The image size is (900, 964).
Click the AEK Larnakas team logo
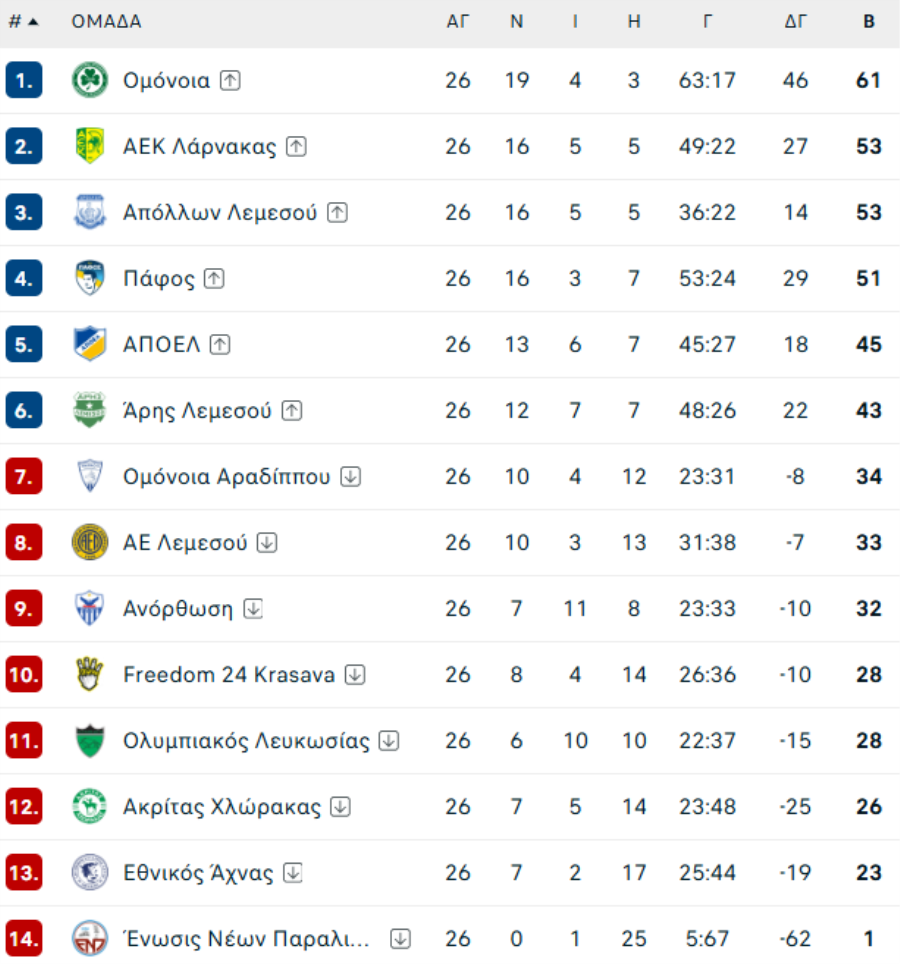[90, 147]
